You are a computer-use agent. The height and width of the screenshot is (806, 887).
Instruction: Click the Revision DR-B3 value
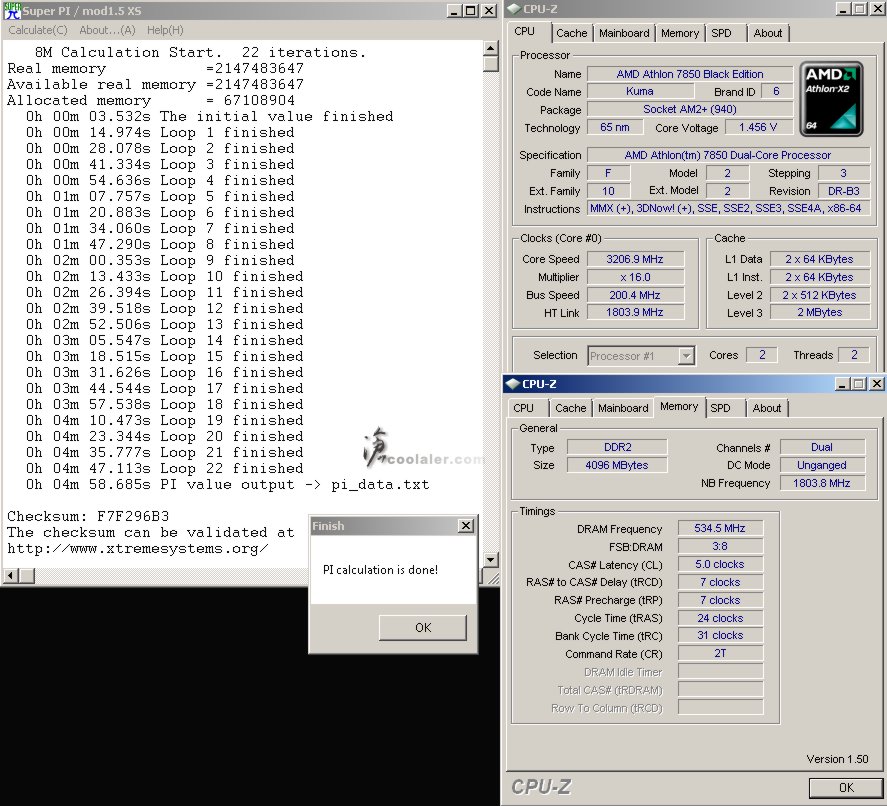pos(843,191)
